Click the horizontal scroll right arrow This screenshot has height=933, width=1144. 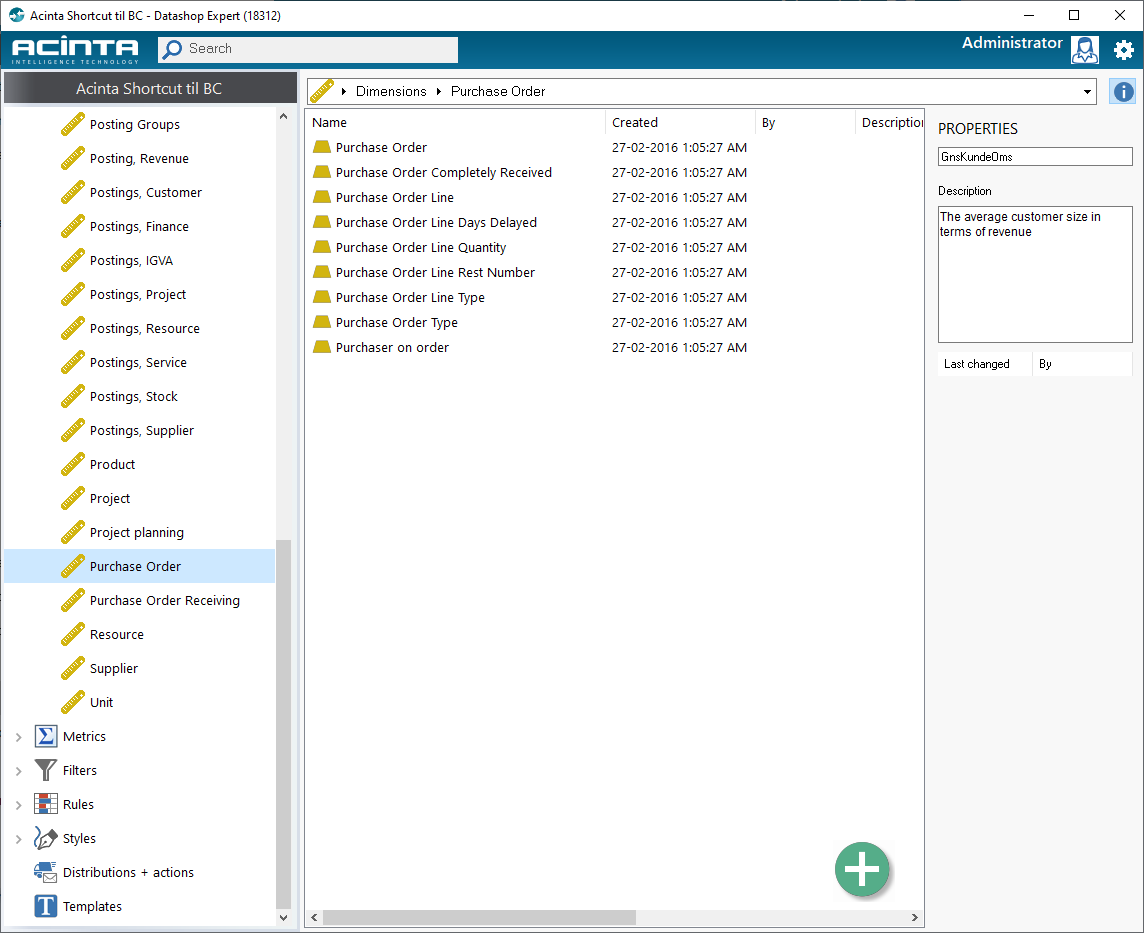(915, 917)
